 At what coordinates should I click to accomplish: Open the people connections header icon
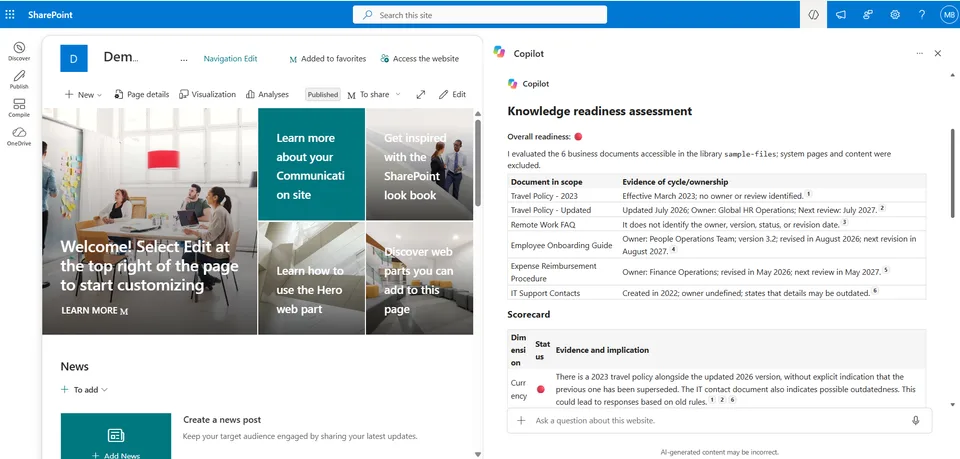coord(868,15)
